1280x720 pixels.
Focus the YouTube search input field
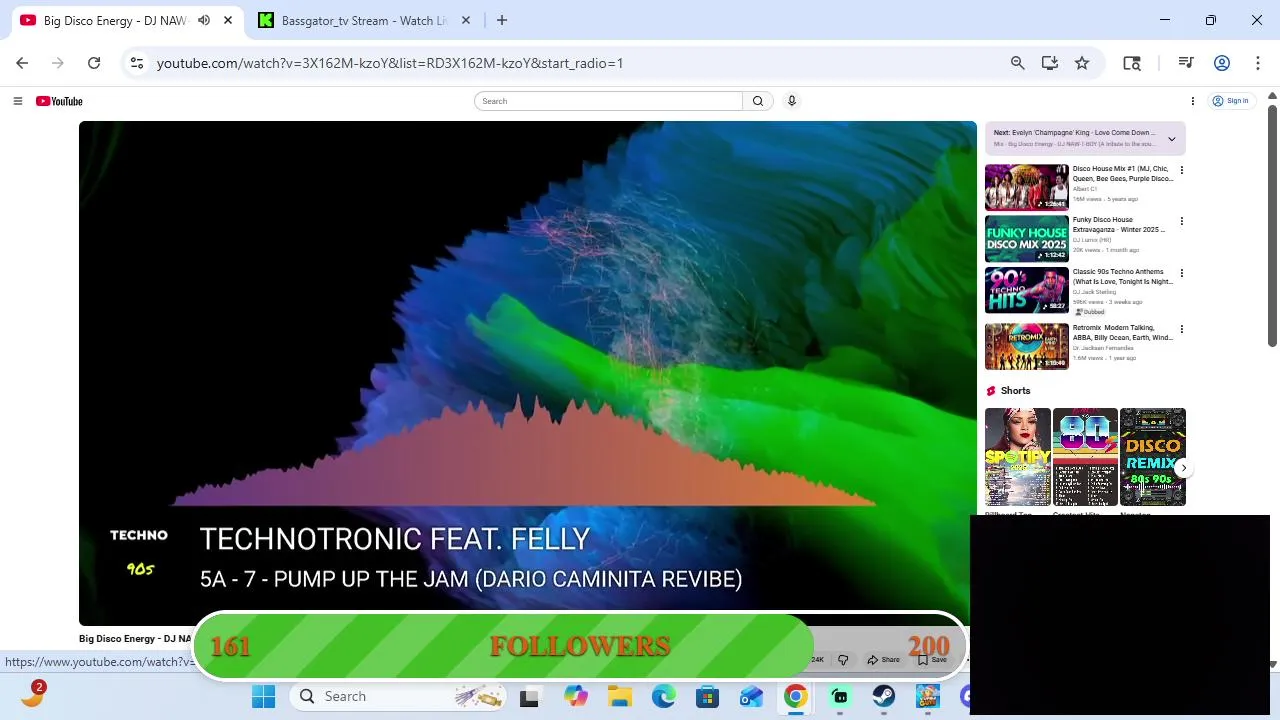[x=609, y=101]
